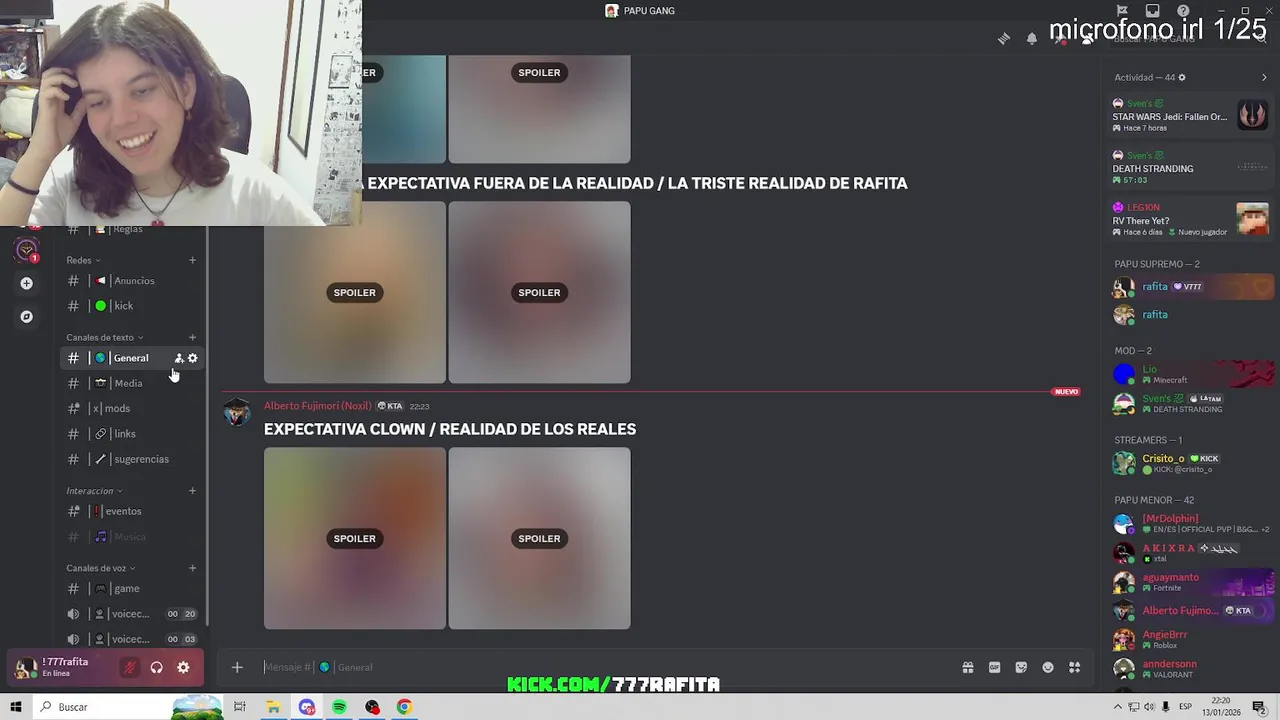Open member [MrDolphin] in PAPU MENOR list

[1192, 523]
